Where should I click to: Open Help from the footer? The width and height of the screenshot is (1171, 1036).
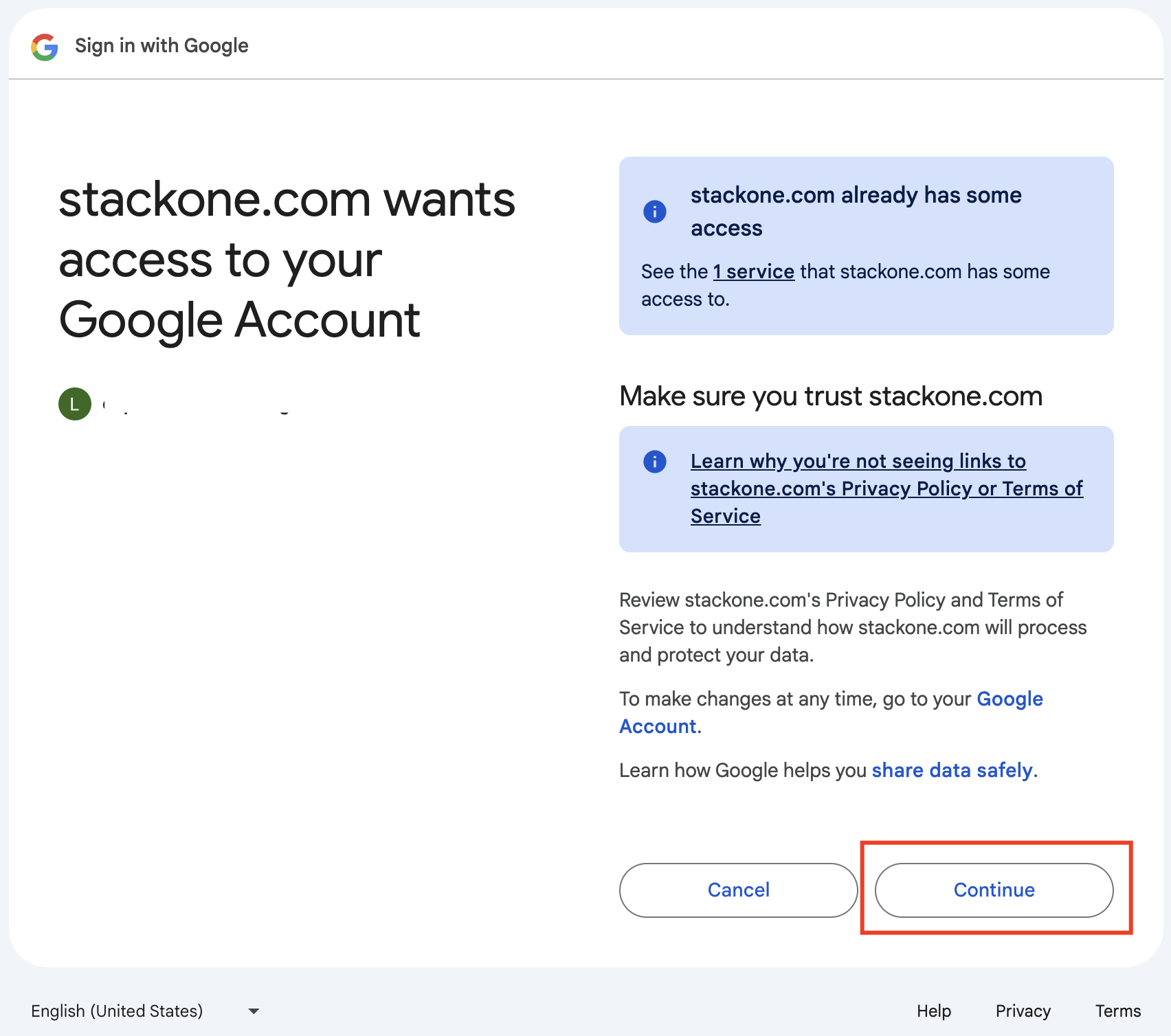[x=934, y=1011]
